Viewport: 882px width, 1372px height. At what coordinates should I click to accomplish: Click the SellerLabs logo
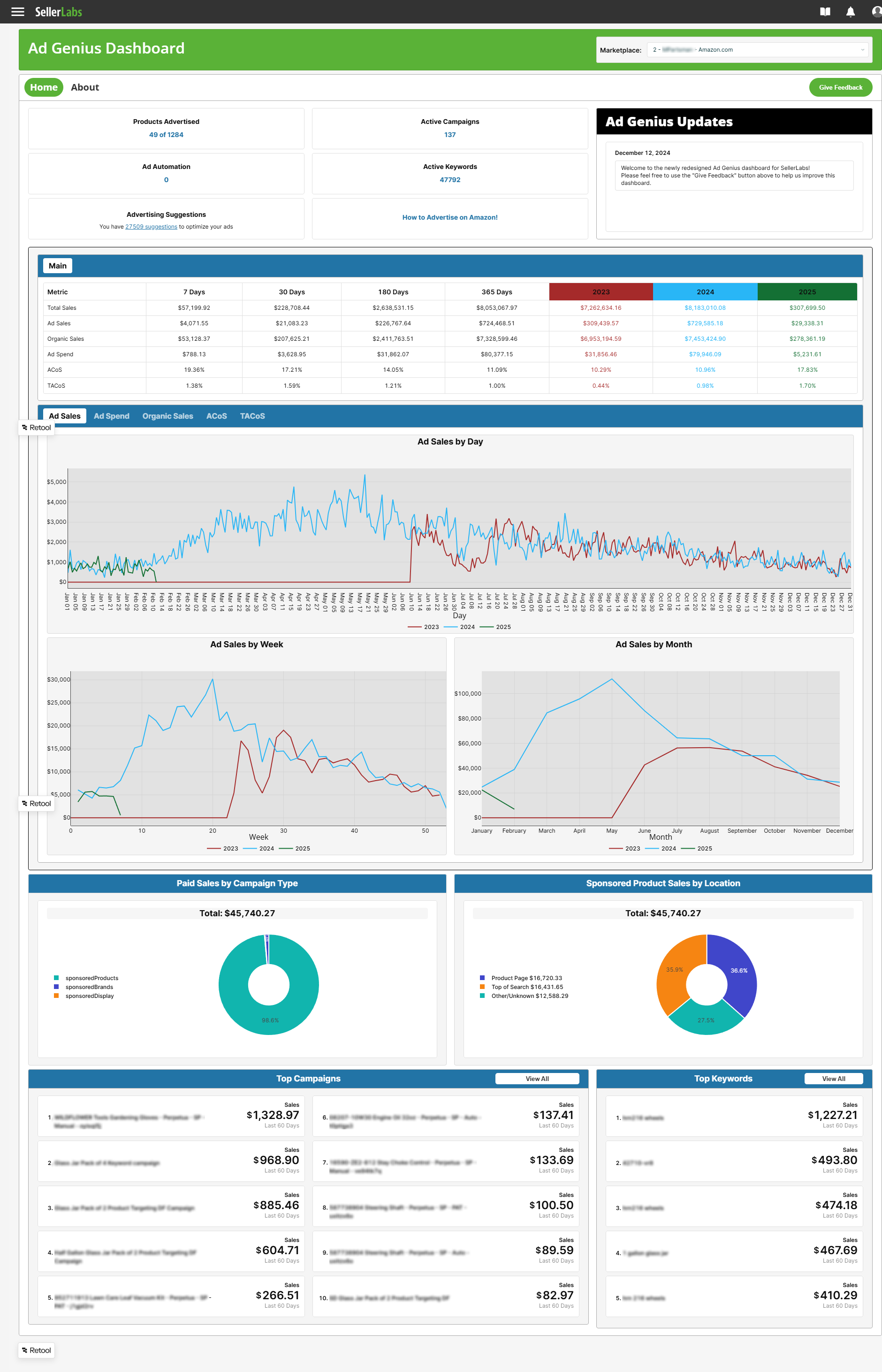pyautogui.click(x=59, y=11)
